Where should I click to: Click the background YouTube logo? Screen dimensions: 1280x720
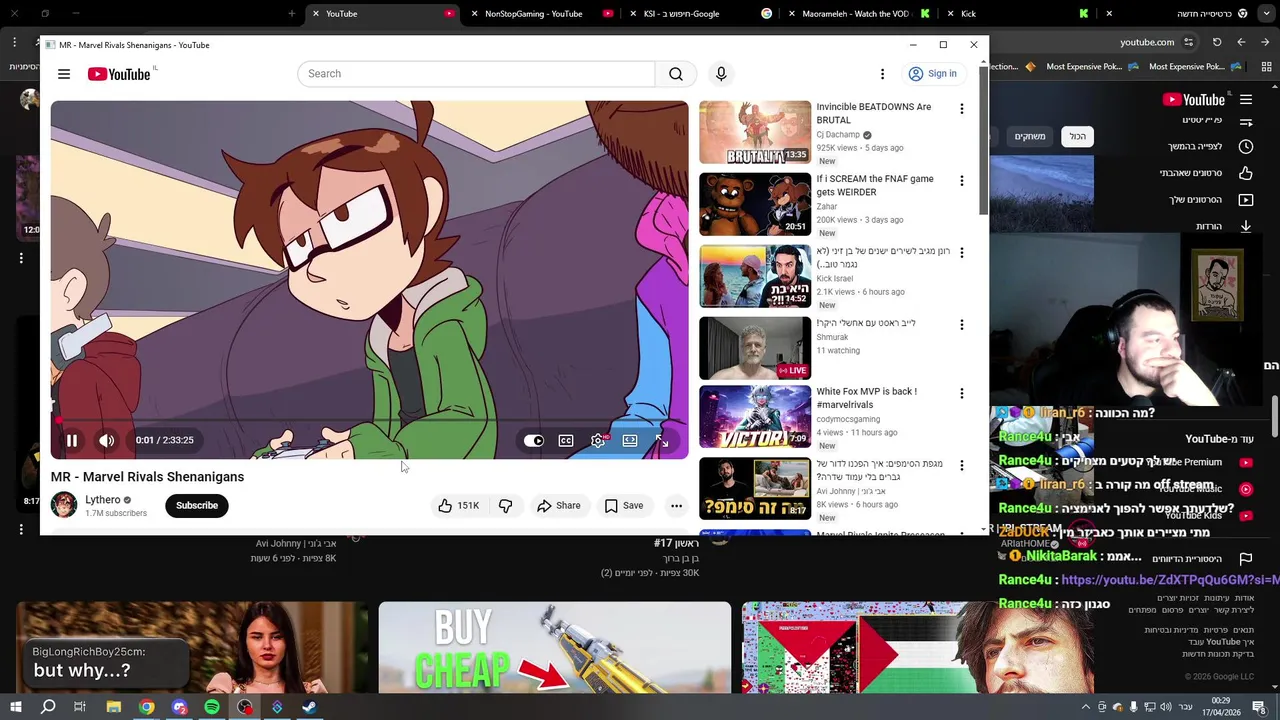pos(1194,100)
